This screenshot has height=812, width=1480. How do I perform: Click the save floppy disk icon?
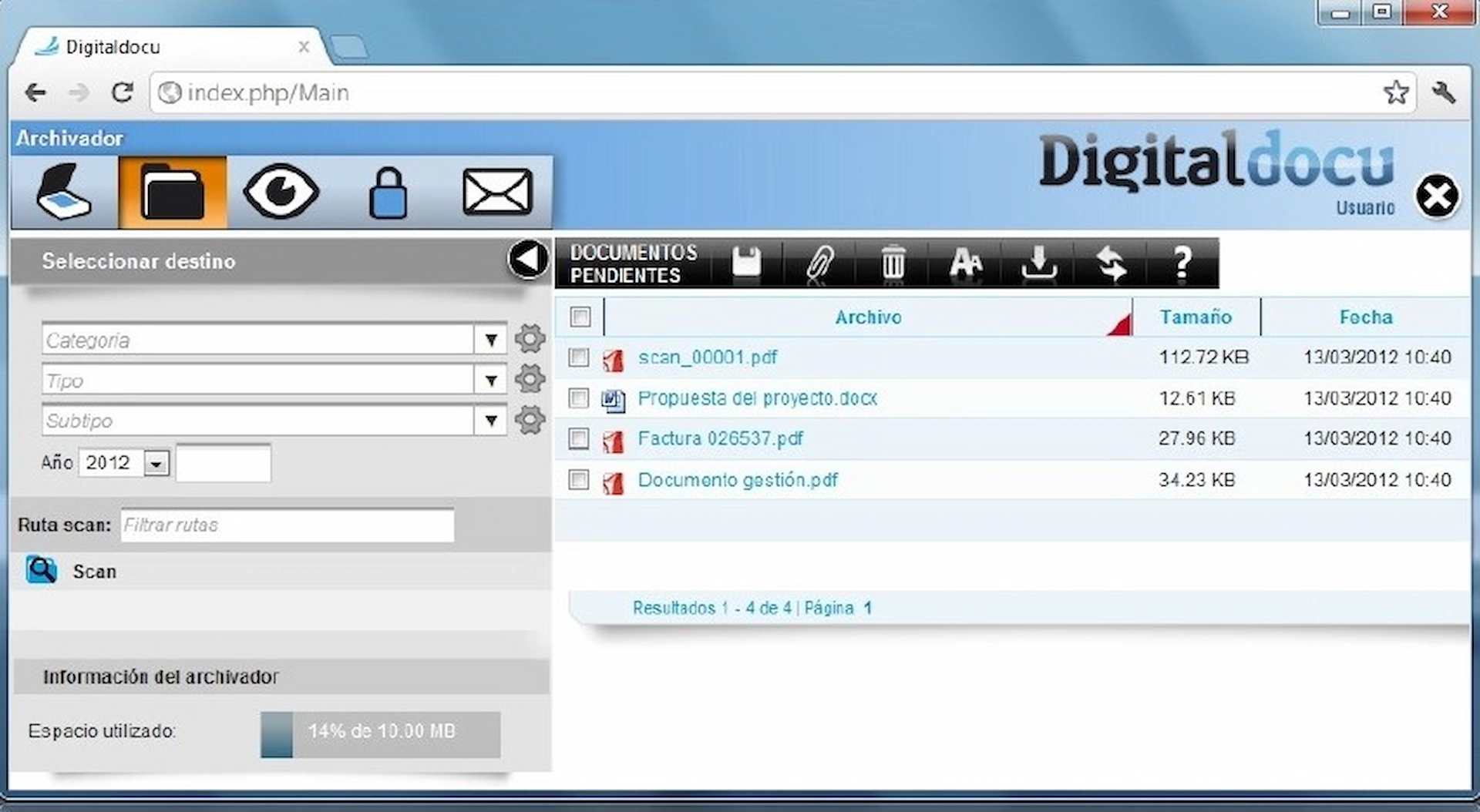point(746,263)
